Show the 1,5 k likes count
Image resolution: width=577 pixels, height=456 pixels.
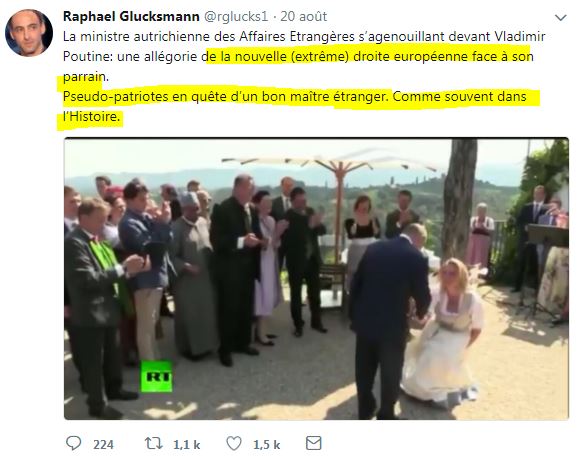click(x=267, y=445)
